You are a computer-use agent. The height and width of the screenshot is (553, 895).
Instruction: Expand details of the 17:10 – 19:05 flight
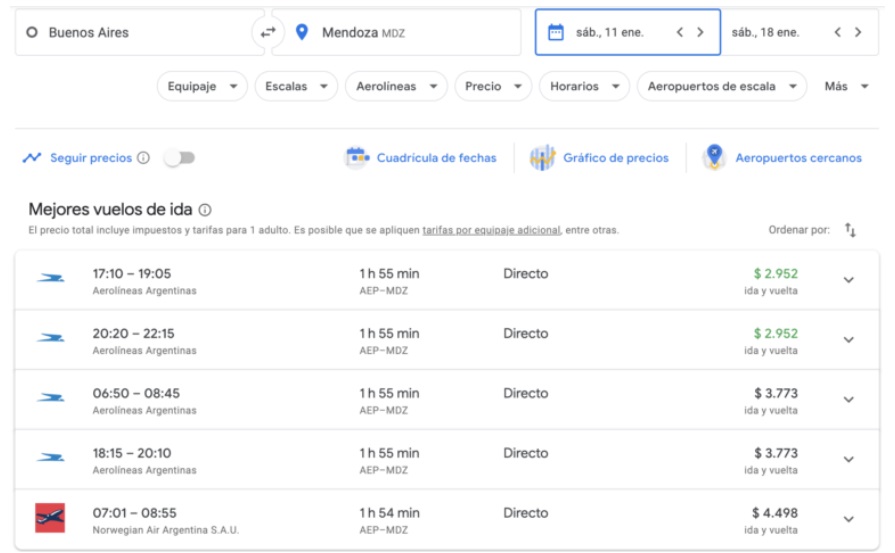849,280
